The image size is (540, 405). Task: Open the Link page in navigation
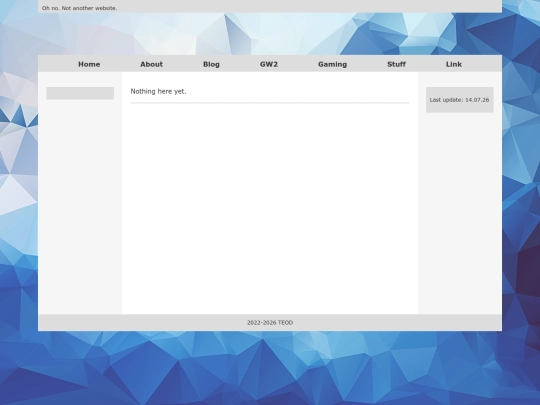454,64
